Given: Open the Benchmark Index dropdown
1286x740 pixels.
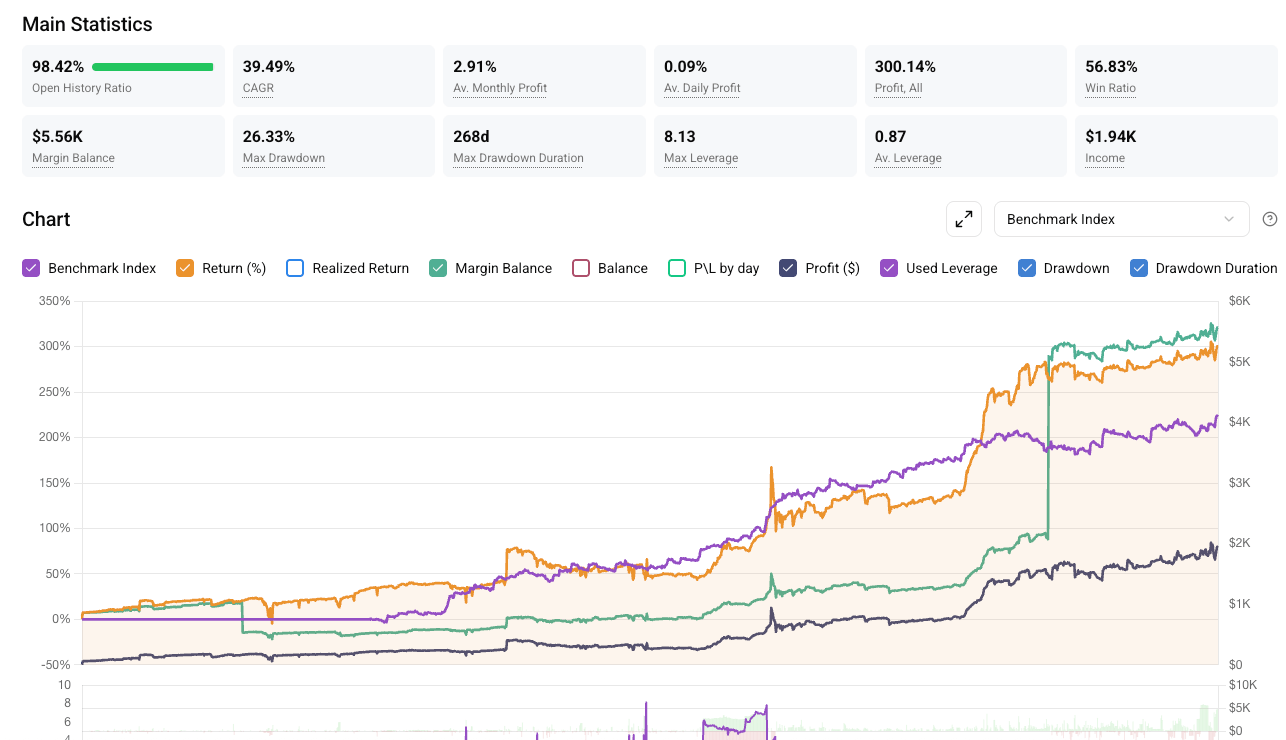Looking at the screenshot, I should [x=1120, y=219].
